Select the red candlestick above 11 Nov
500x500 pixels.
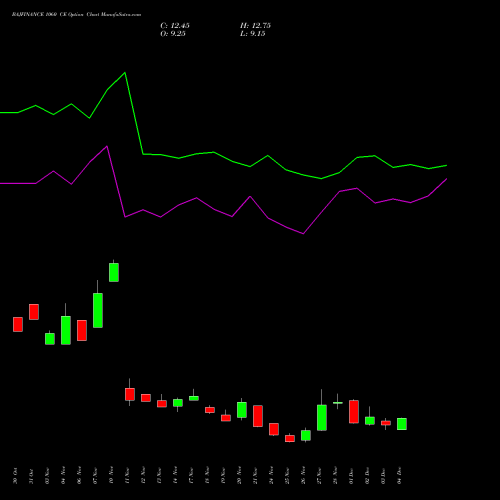pos(130,394)
